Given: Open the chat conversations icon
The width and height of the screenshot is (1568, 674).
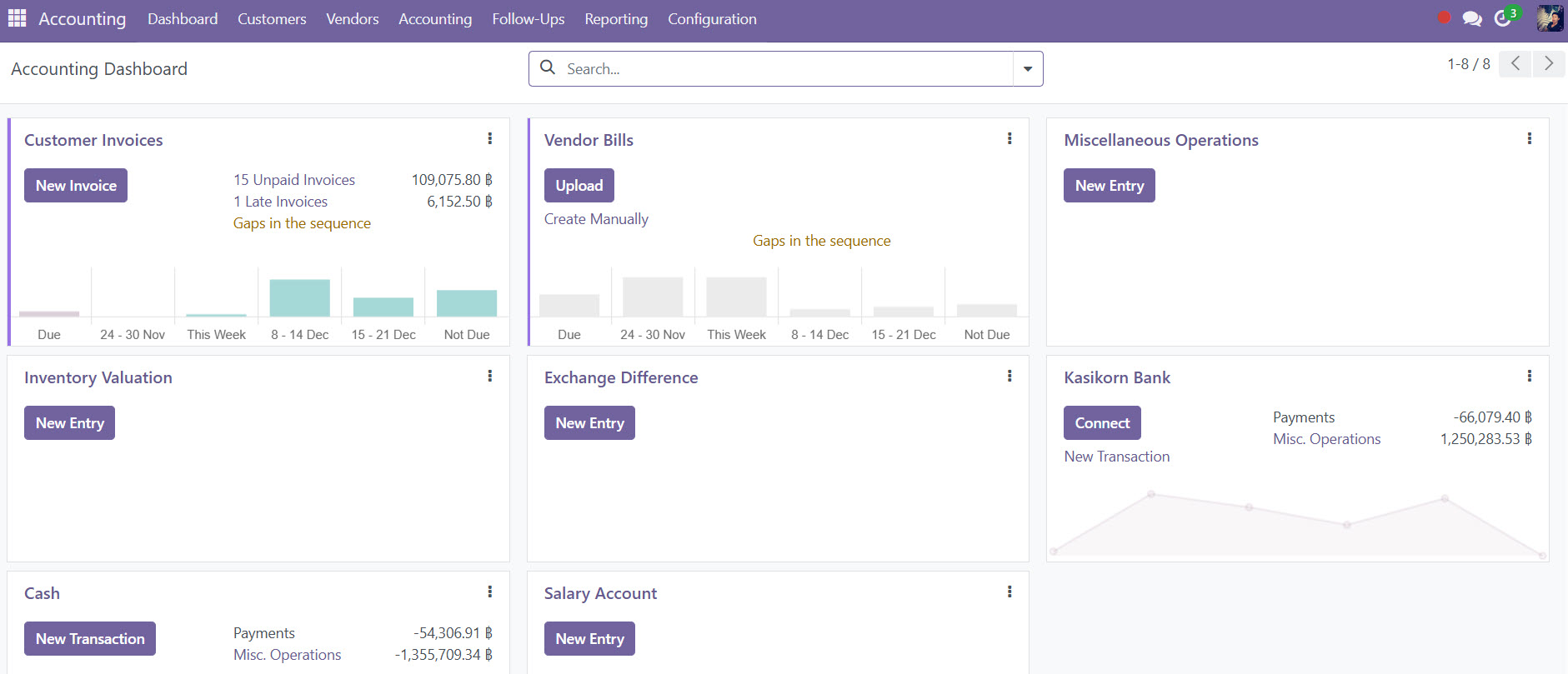Looking at the screenshot, I should pyautogui.click(x=1472, y=18).
